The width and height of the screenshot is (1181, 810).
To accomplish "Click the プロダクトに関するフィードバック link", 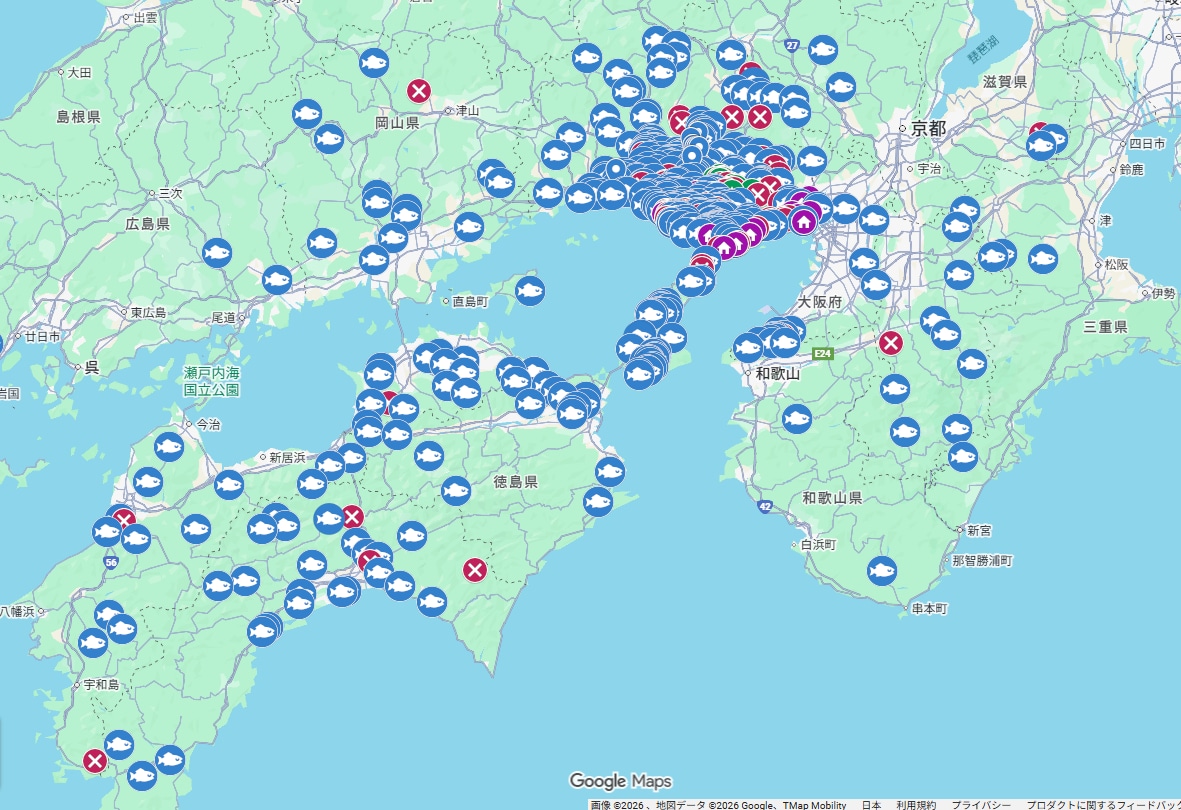I will (1103, 805).
